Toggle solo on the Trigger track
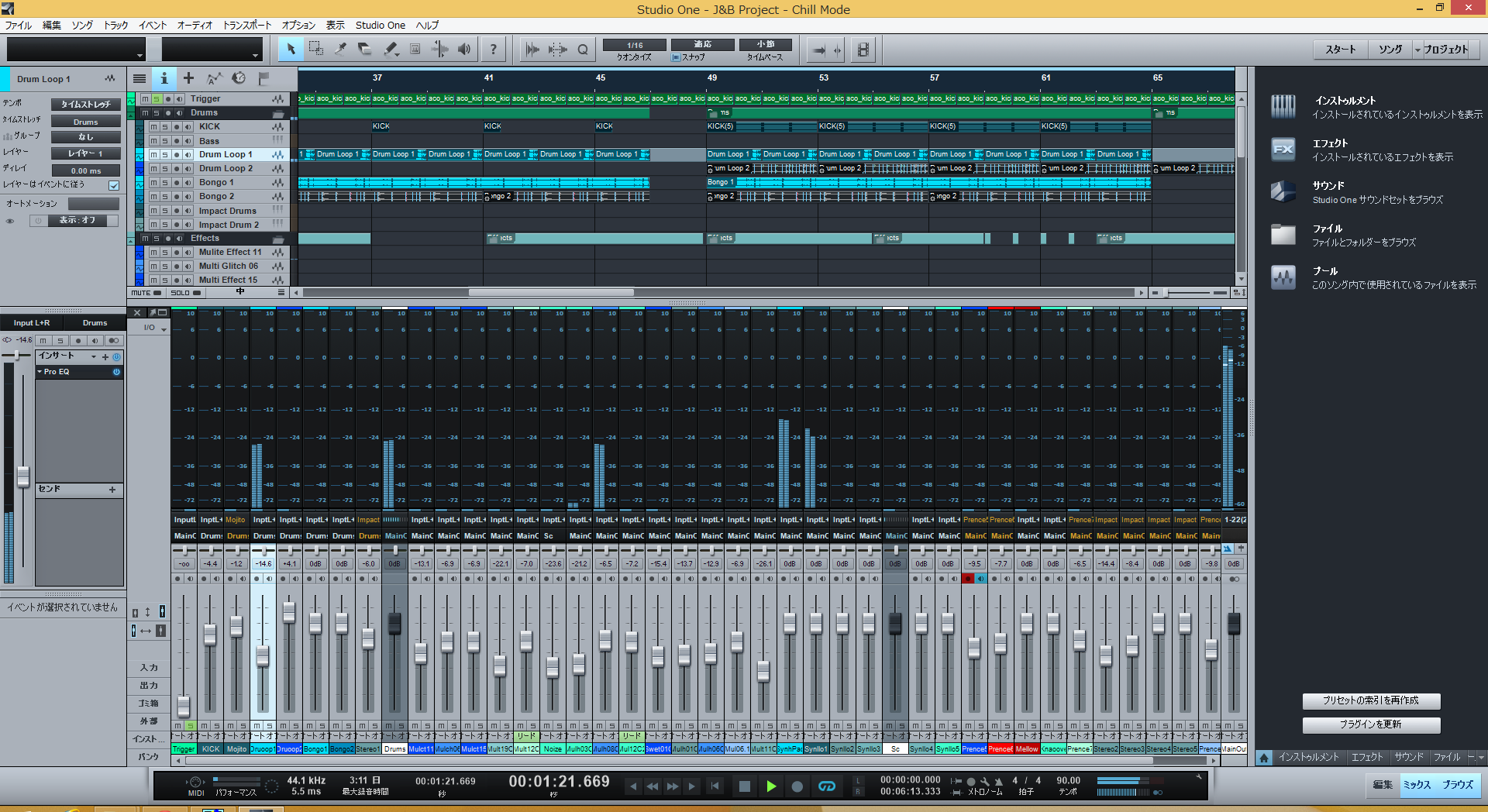 pos(156,99)
